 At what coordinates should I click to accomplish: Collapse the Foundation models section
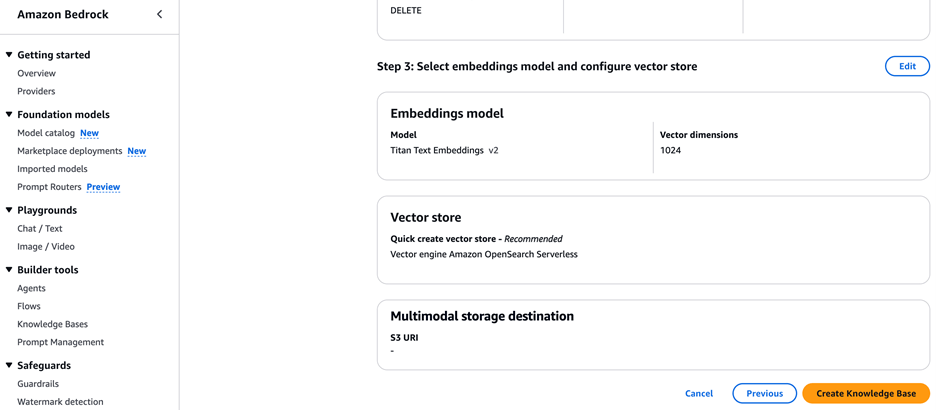pos(9,115)
